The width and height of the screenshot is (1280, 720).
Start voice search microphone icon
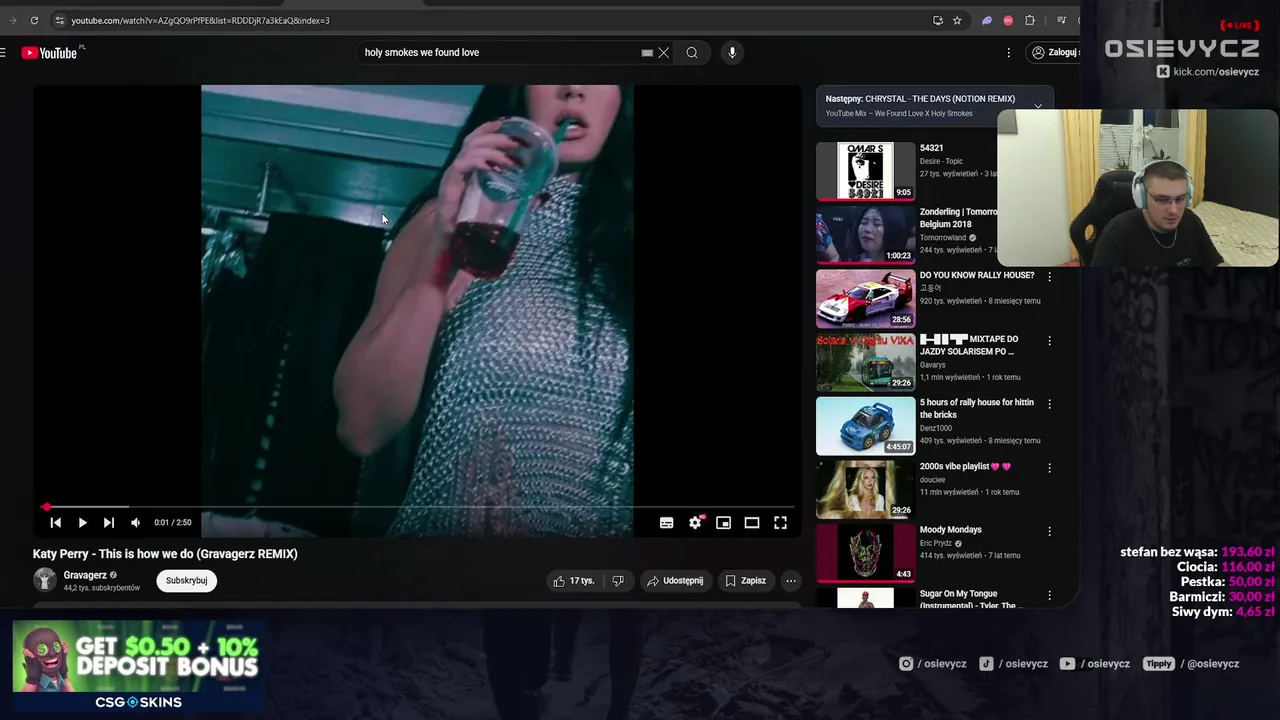click(x=732, y=53)
